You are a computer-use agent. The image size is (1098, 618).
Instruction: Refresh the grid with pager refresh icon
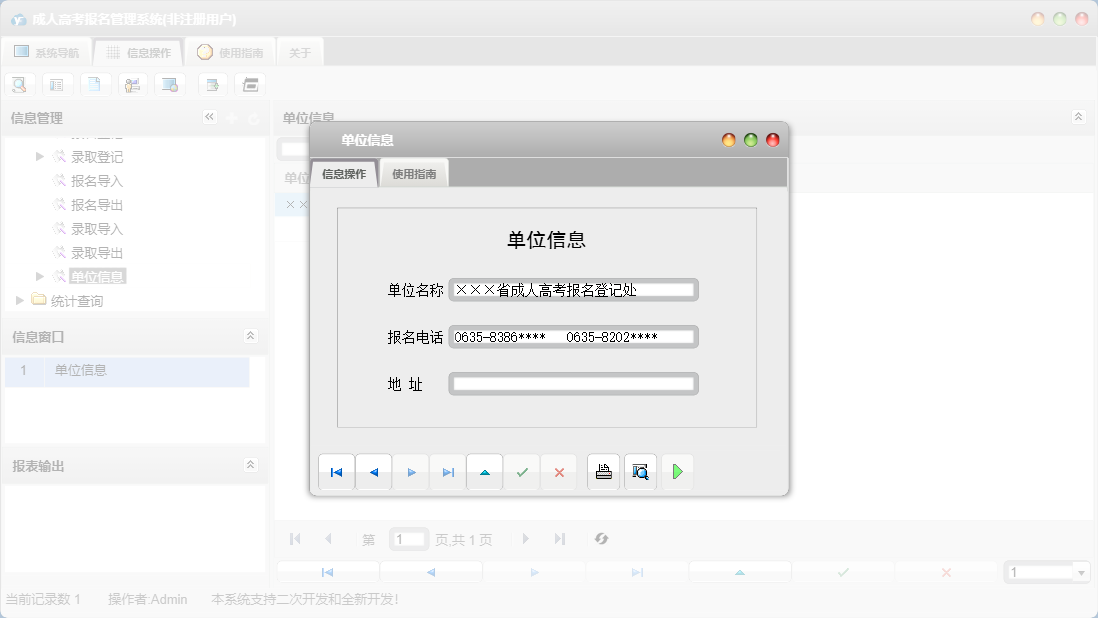coord(602,539)
